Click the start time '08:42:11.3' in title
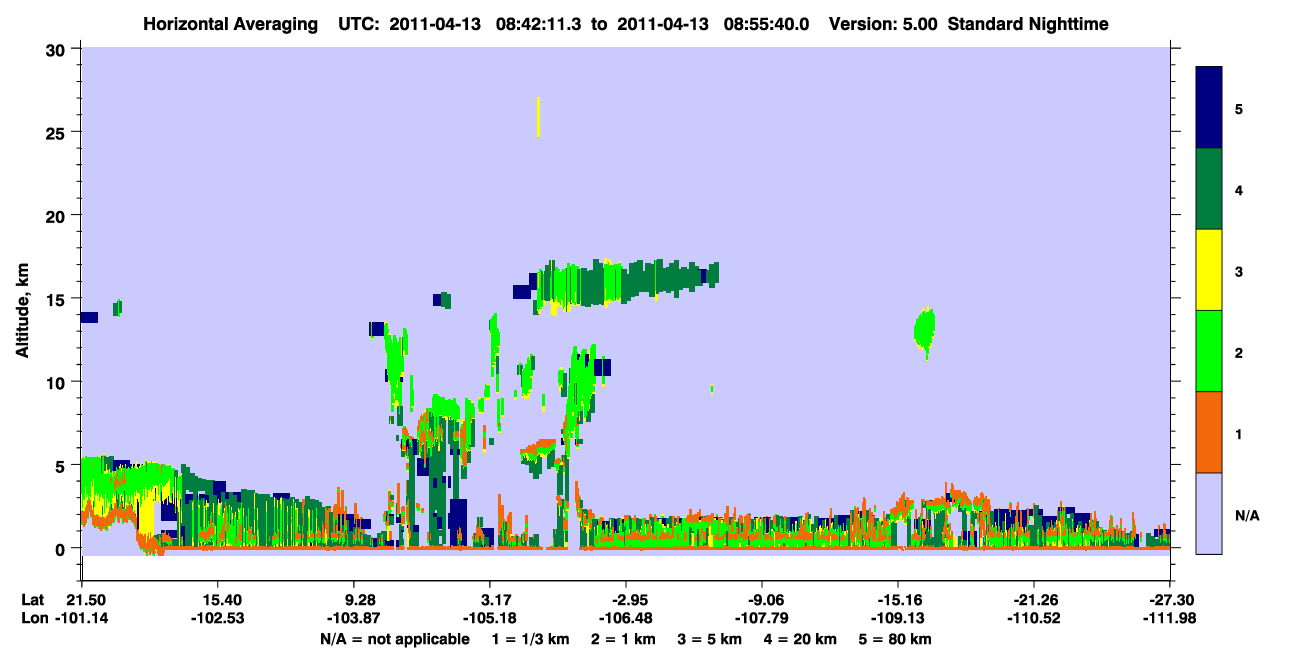 (x=540, y=24)
